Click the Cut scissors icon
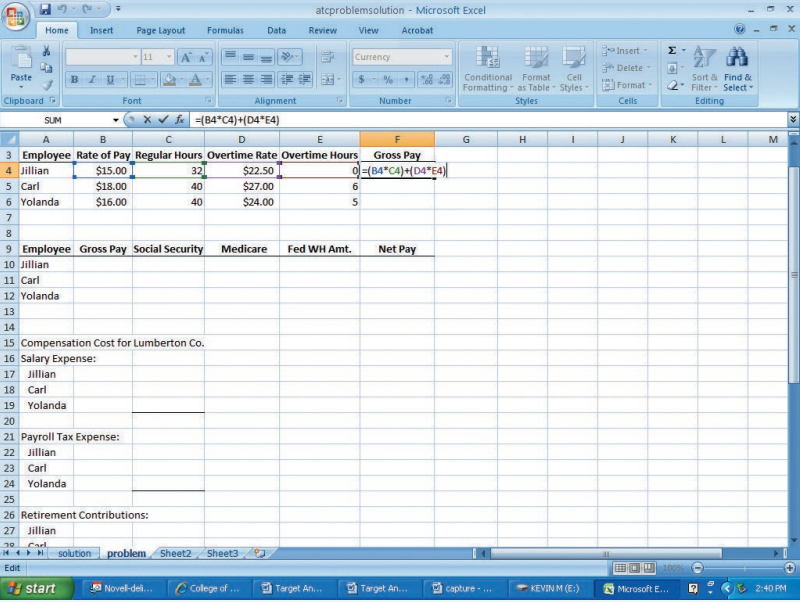Image resolution: width=800 pixels, height=602 pixels. [46, 51]
